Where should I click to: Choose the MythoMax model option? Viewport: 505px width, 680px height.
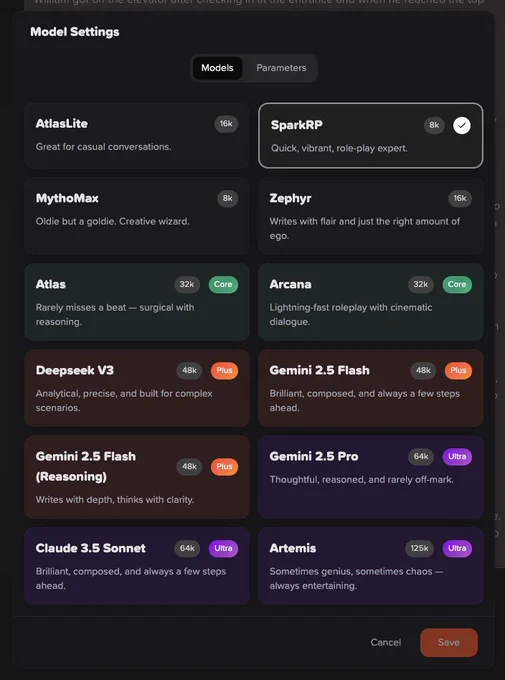[x=137, y=216]
